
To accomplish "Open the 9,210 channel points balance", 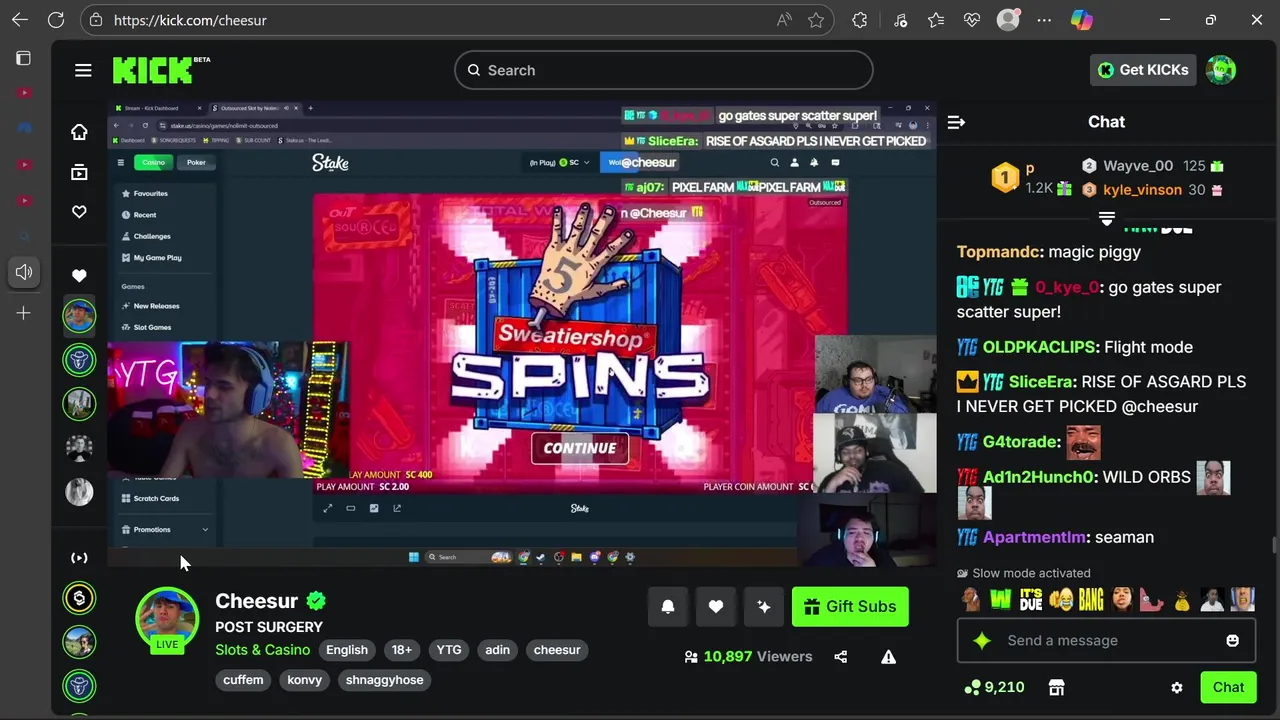I will click(x=994, y=687).
